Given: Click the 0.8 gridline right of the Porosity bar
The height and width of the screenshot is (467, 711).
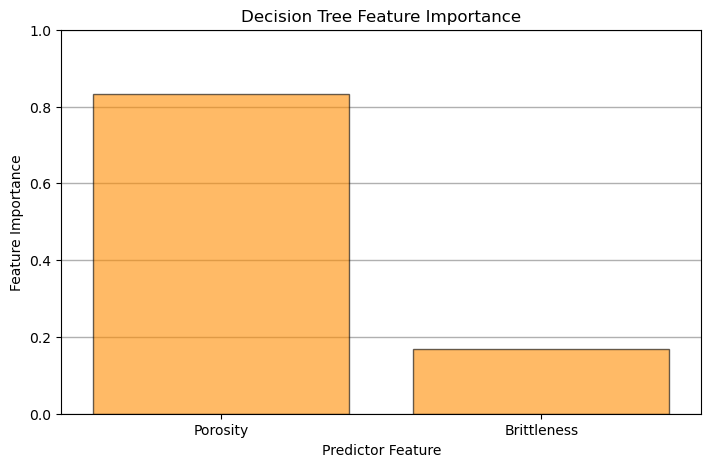Looking at the screenshot, I should 381,107.
